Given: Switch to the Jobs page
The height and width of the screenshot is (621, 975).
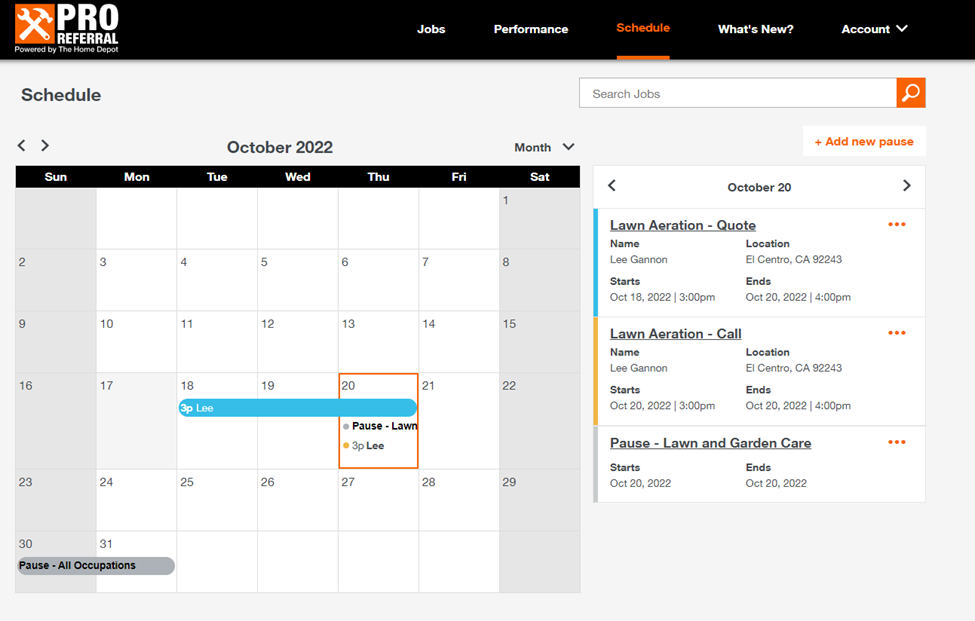Looking at the screenshot, I should [431, 29].
